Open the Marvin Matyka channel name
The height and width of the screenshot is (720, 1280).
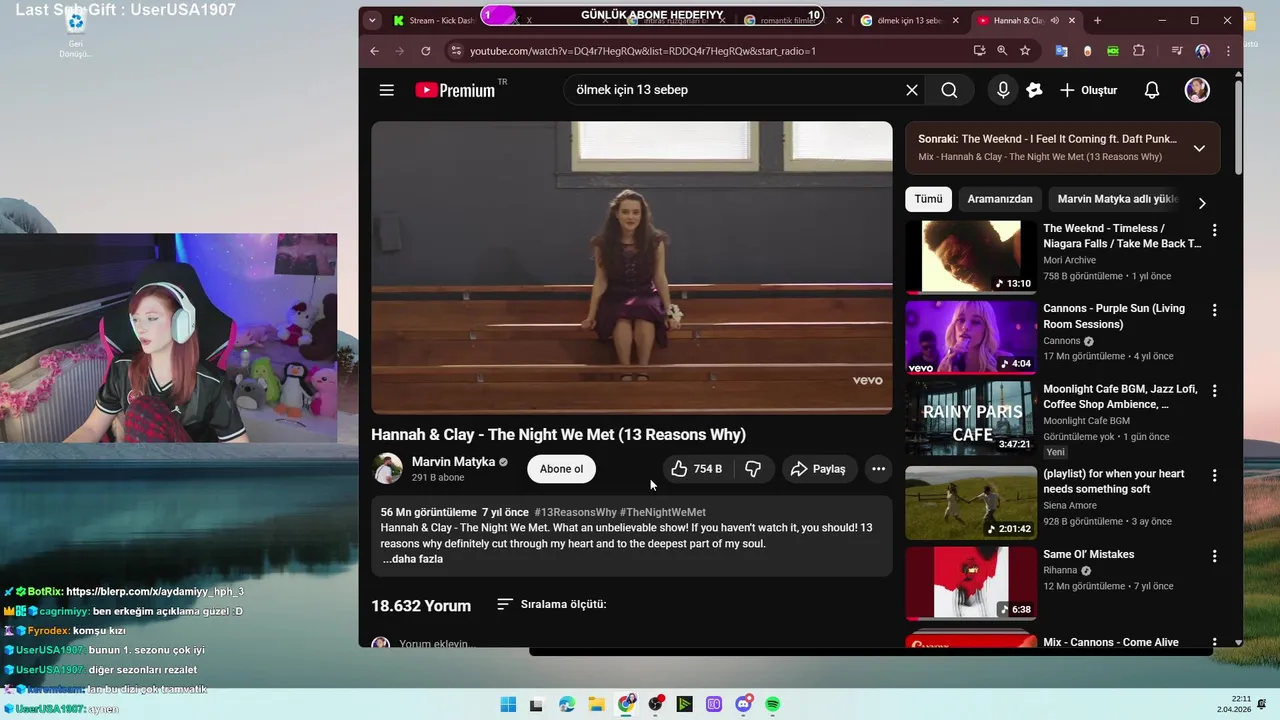[x=453, y=462]
